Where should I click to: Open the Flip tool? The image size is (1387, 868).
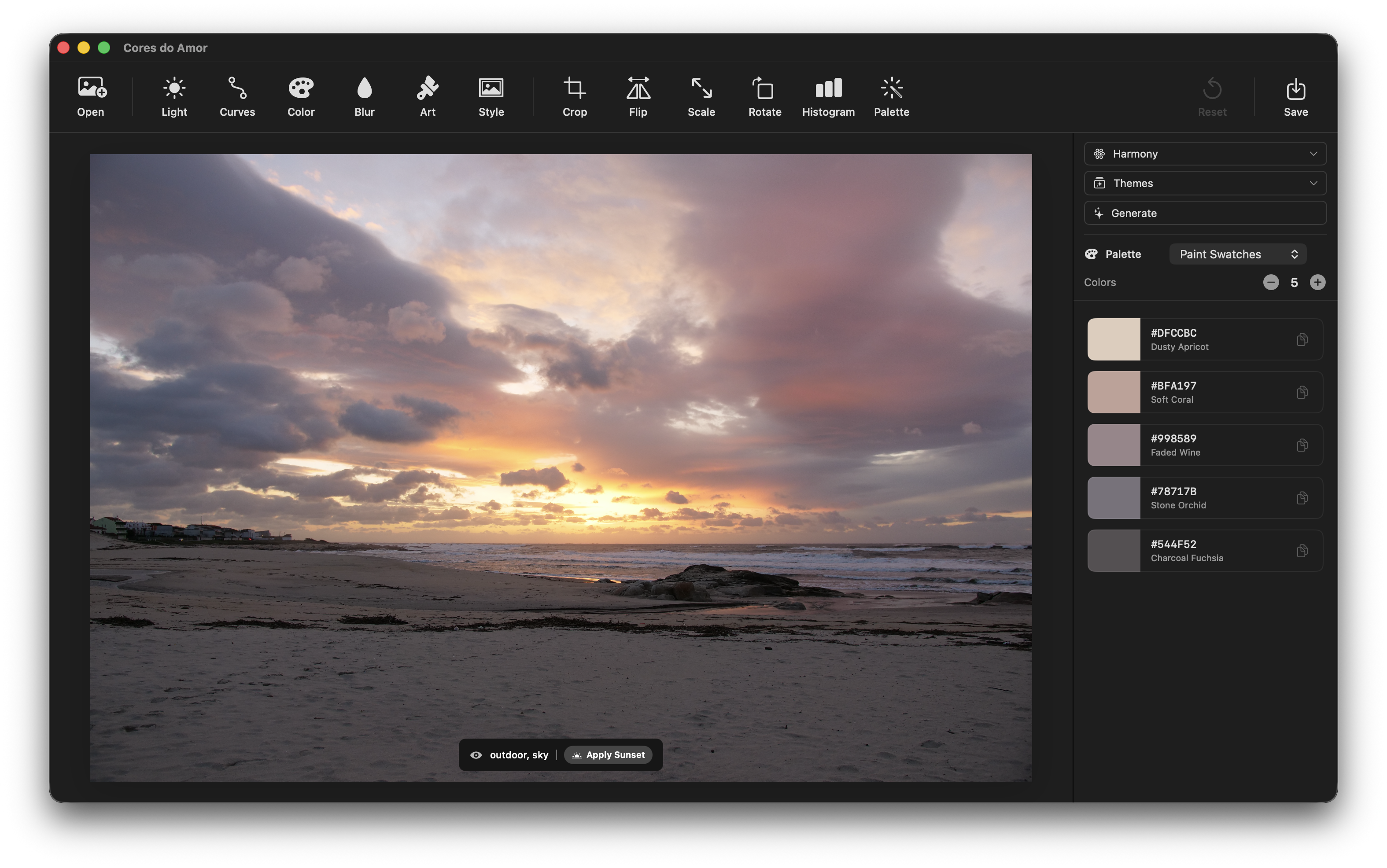(638, 96)
